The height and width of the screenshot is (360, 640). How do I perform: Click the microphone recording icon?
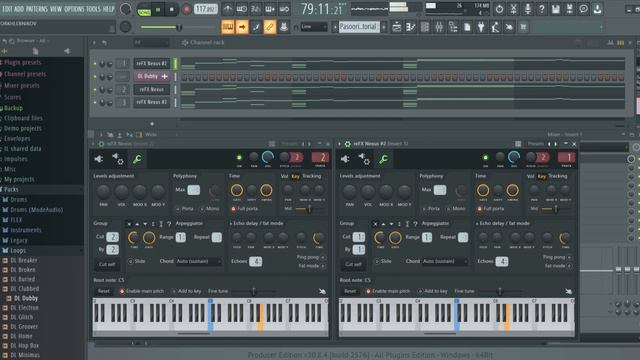click(x=527, y=9)
